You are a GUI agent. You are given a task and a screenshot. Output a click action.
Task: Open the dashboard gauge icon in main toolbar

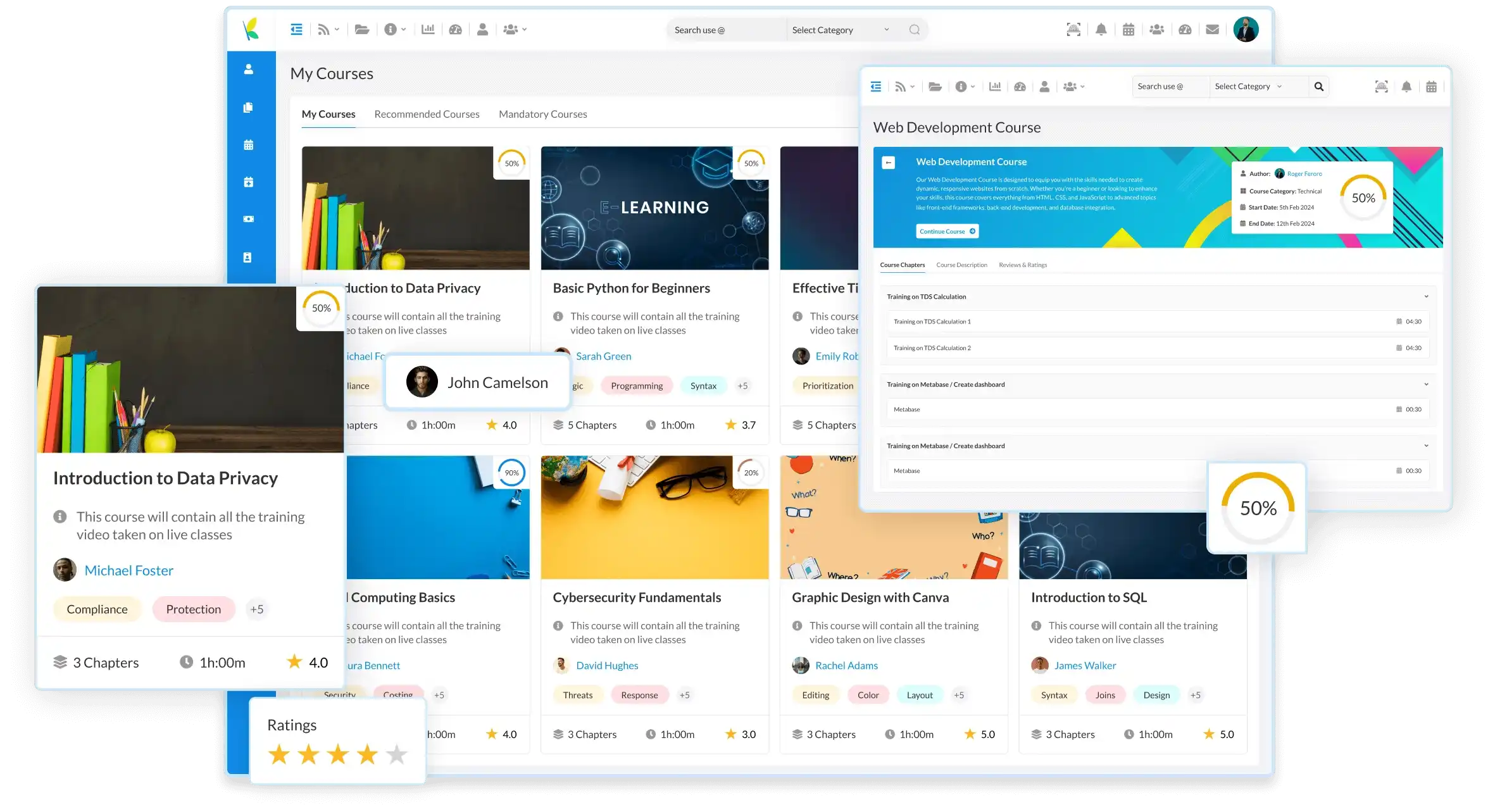[x=455, y=29]
